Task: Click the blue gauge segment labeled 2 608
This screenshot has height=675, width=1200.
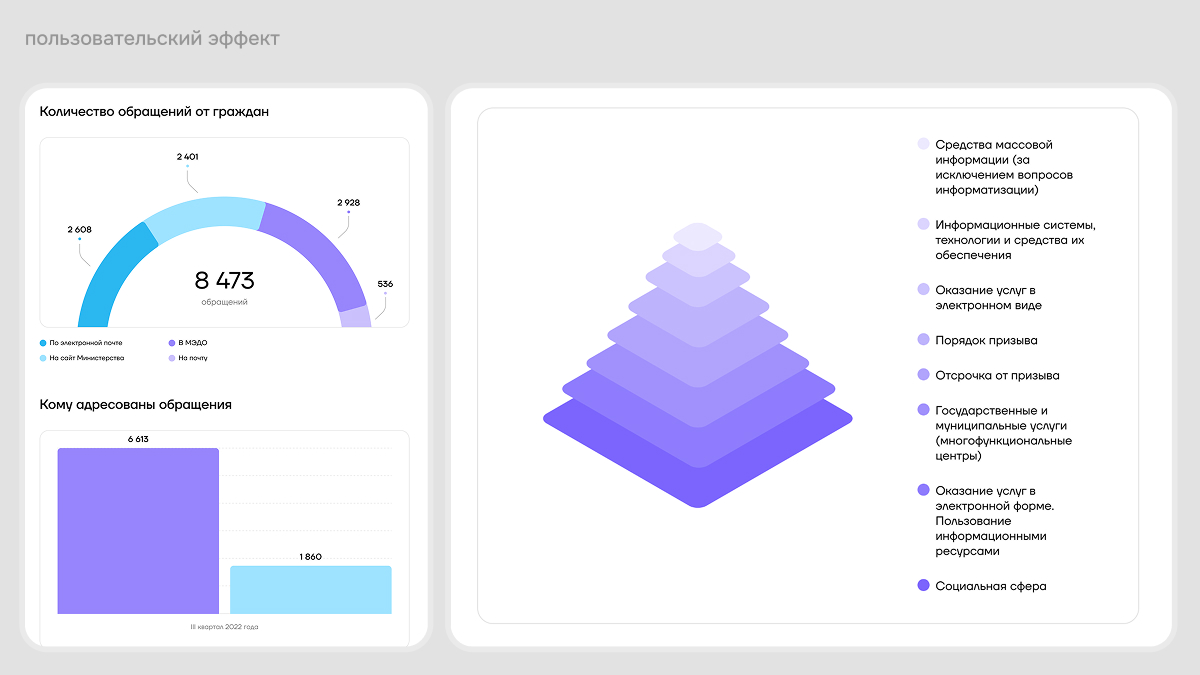Action: (110, 268)
